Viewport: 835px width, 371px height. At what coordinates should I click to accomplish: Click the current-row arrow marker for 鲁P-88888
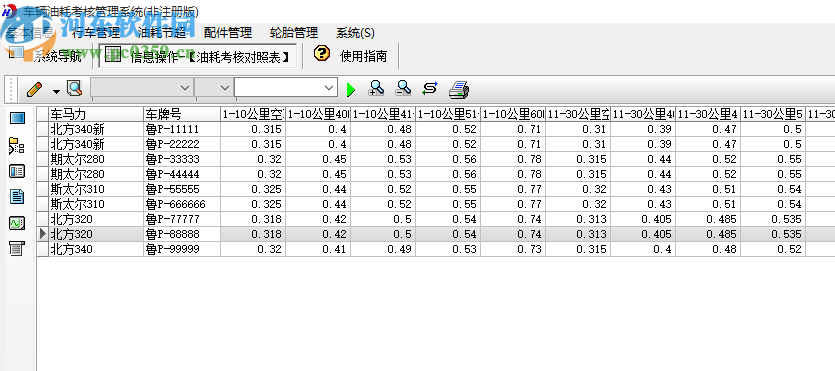tap(43, 234)
